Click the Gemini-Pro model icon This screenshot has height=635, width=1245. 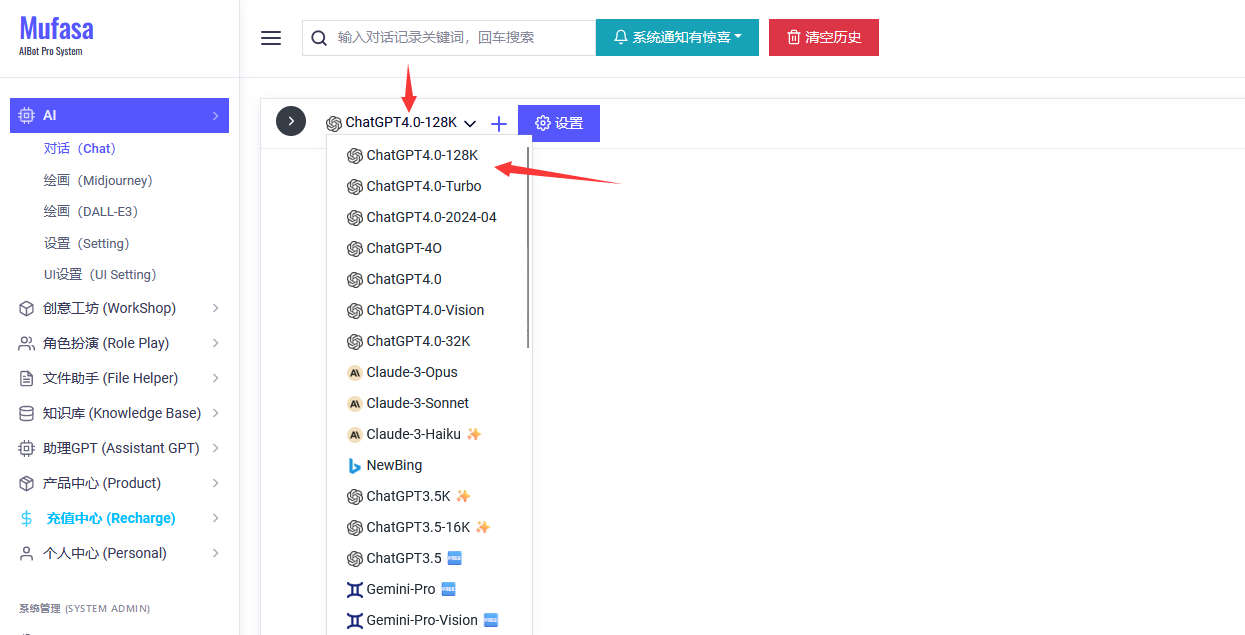pos(354,590)
